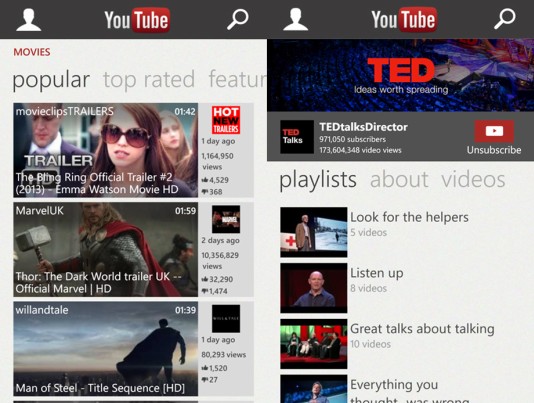Tap the TED banner image
534x403 pixels.
pos(400,75)
